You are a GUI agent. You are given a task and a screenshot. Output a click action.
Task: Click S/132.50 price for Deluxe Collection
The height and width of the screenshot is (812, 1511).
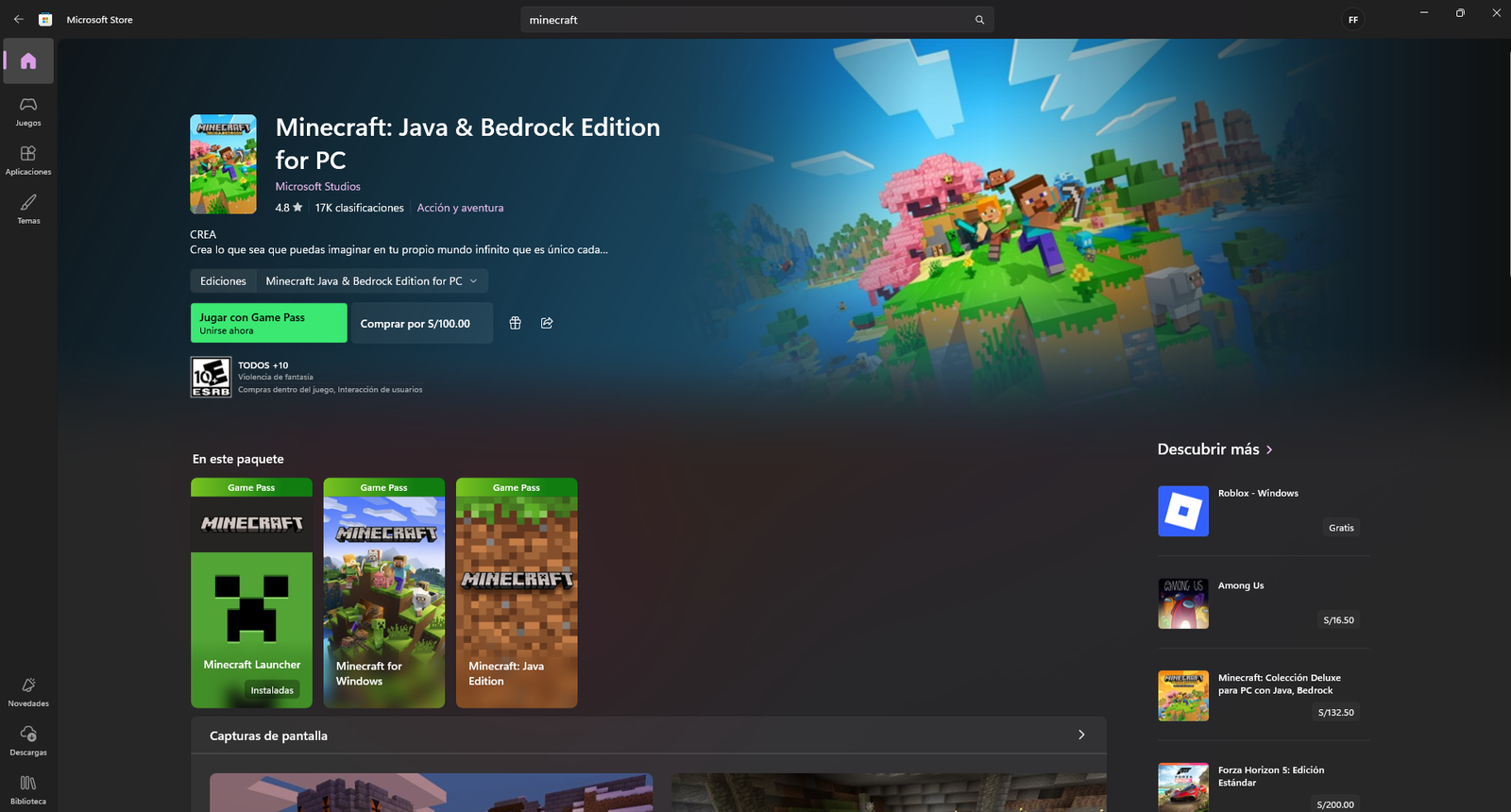tap(1335, 713)
